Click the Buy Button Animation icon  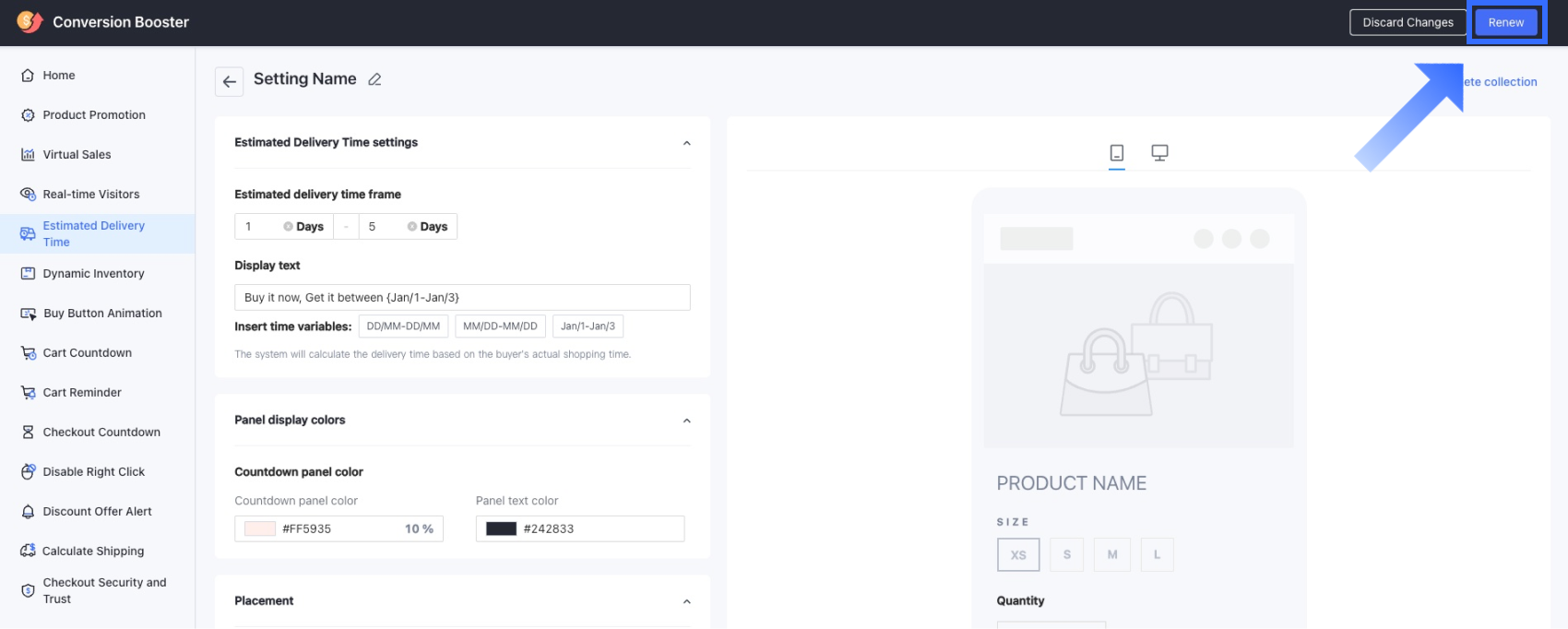pos(28,314)
